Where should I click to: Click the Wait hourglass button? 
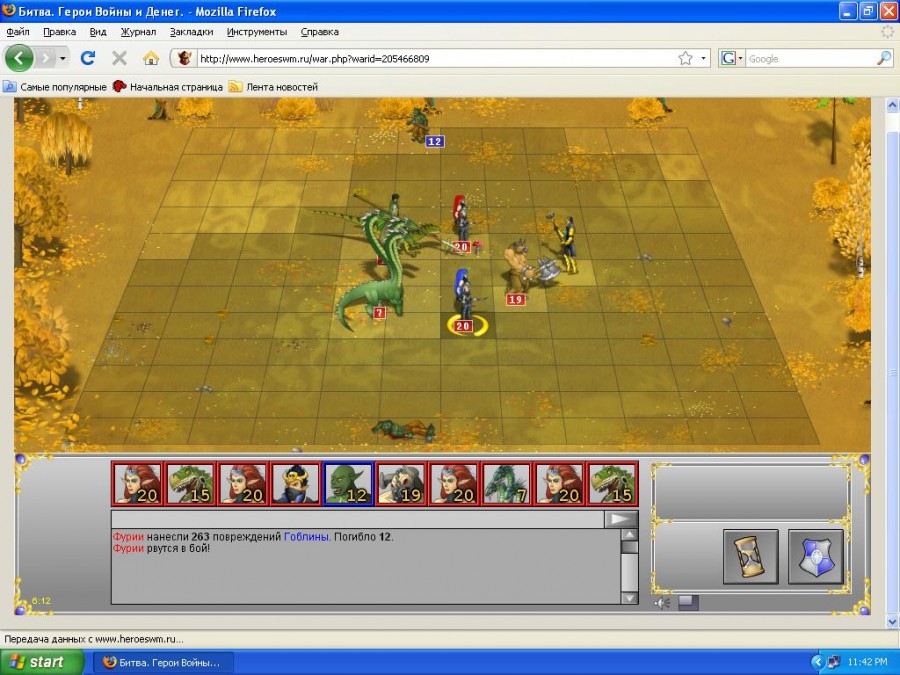(x=750, y=557)
